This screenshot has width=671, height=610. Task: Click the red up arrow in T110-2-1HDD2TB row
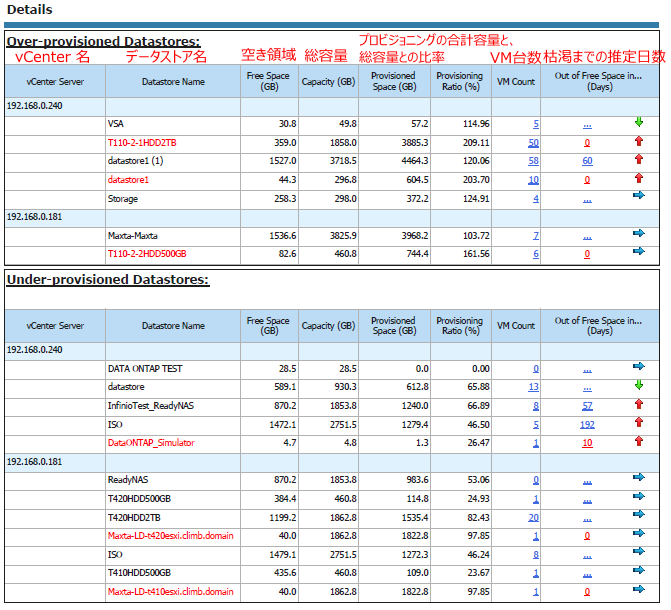coord(638,141)
